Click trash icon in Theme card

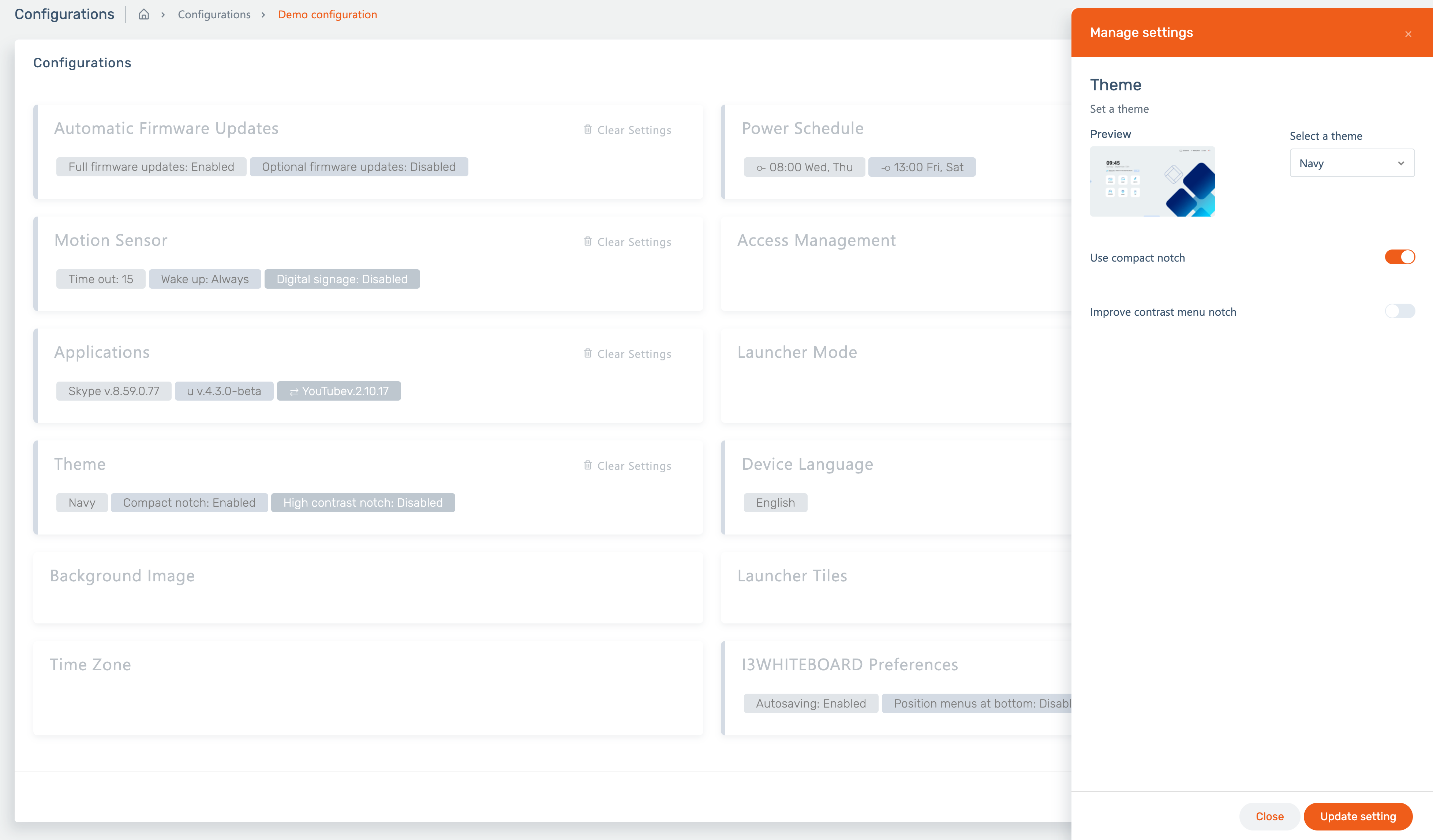pos(587,465)
